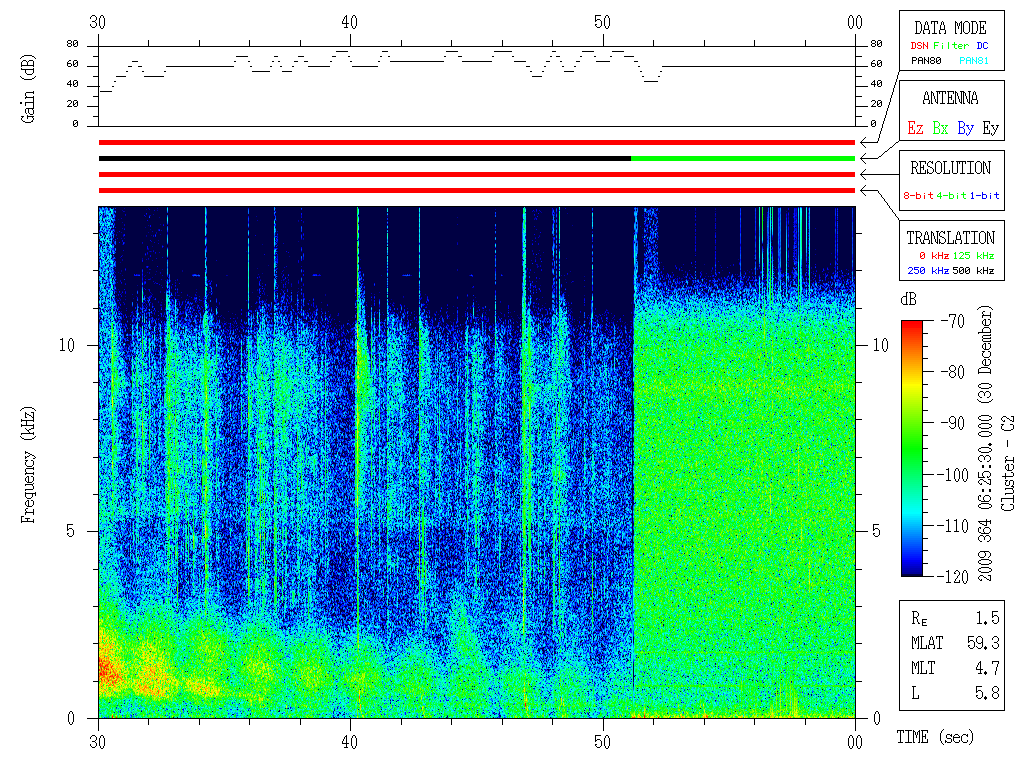This screenshot has width=1024, height=768.
Task: Click the L value 5.8 in info box
Action: click(x=987, y=692)
